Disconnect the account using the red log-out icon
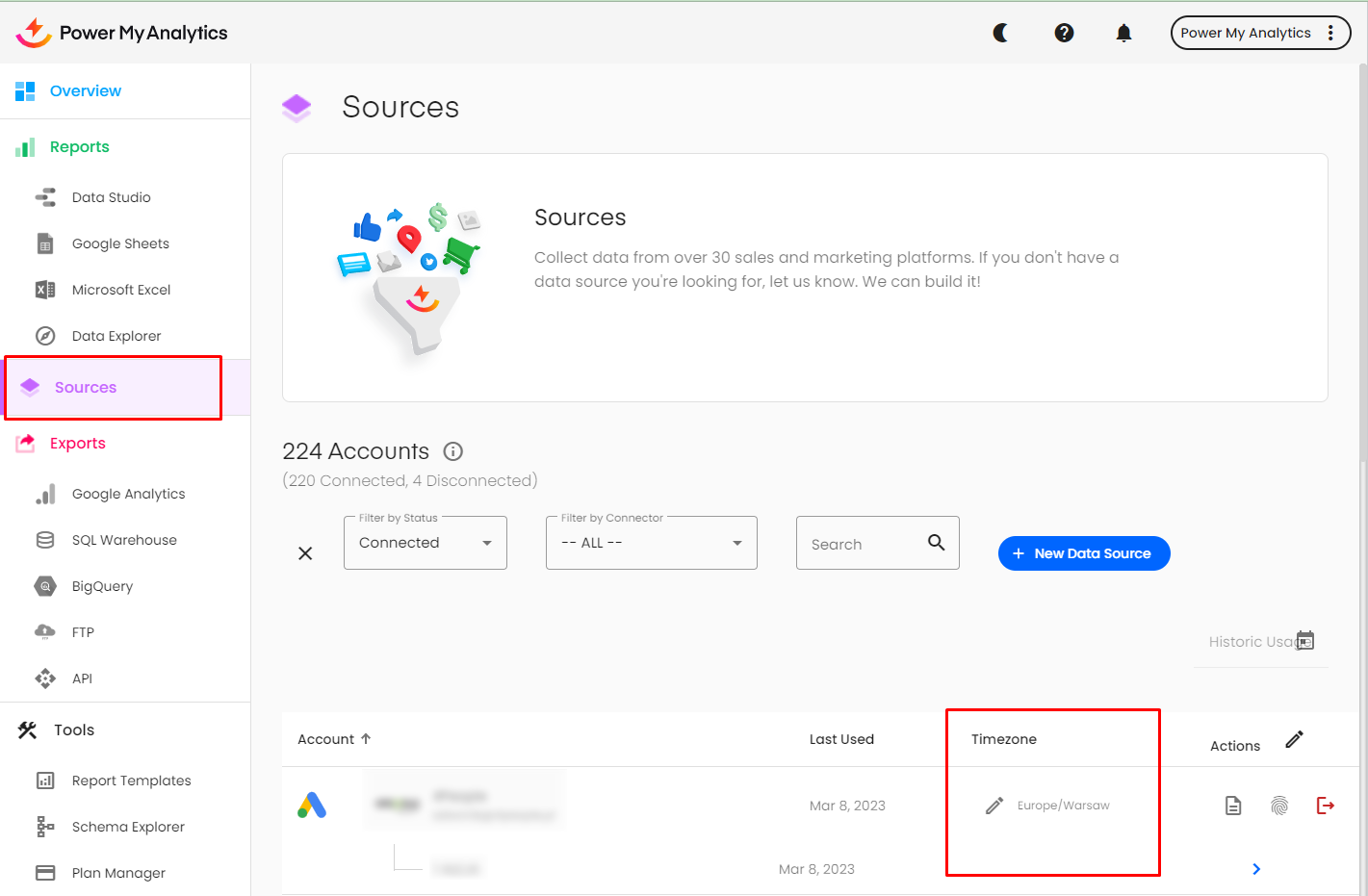Screen dimensions: 1368x896 (x=1326, y=806)
